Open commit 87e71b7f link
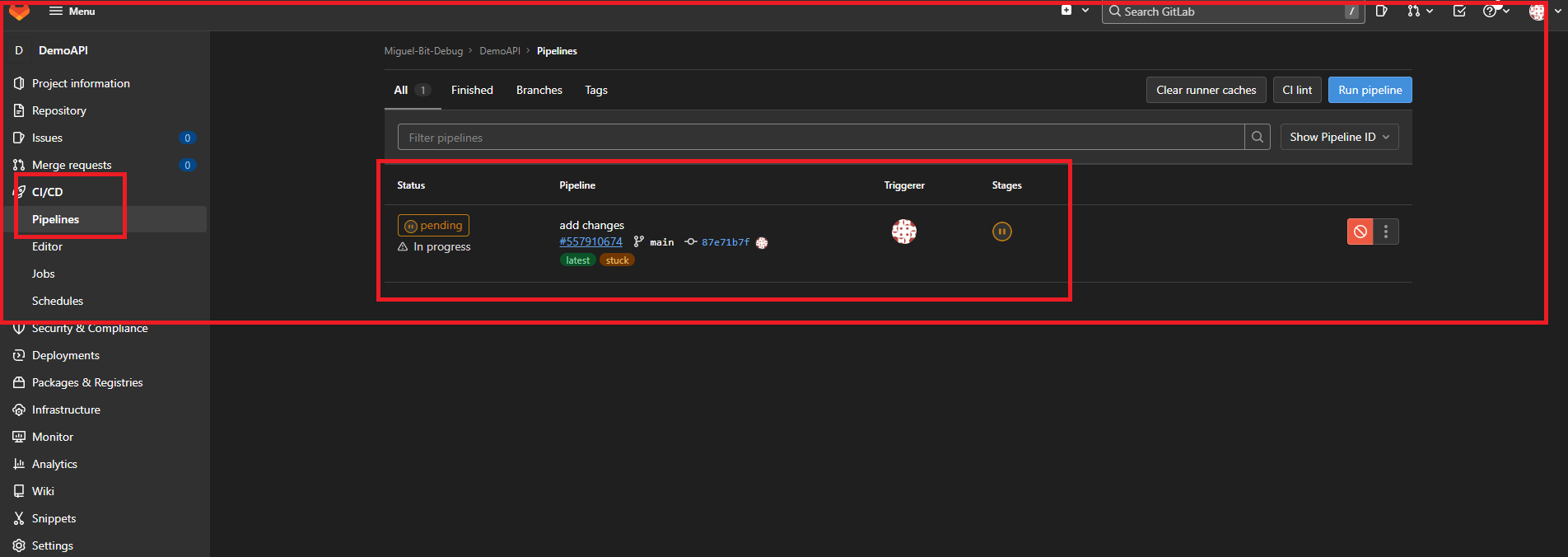1568x557 pixels. click(x=726, y=242)
